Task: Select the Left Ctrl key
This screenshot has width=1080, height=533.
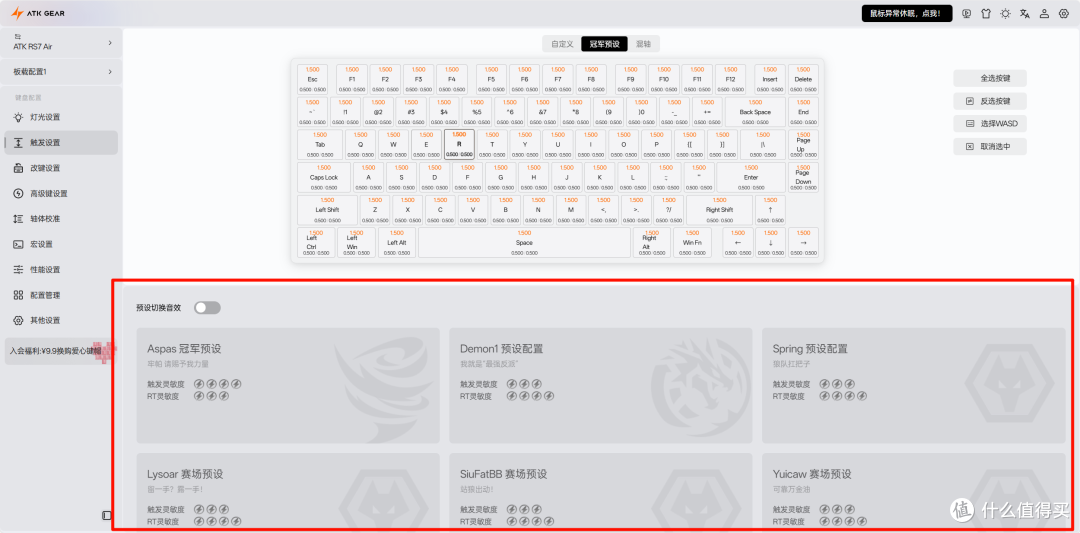Action: (316, 242)
